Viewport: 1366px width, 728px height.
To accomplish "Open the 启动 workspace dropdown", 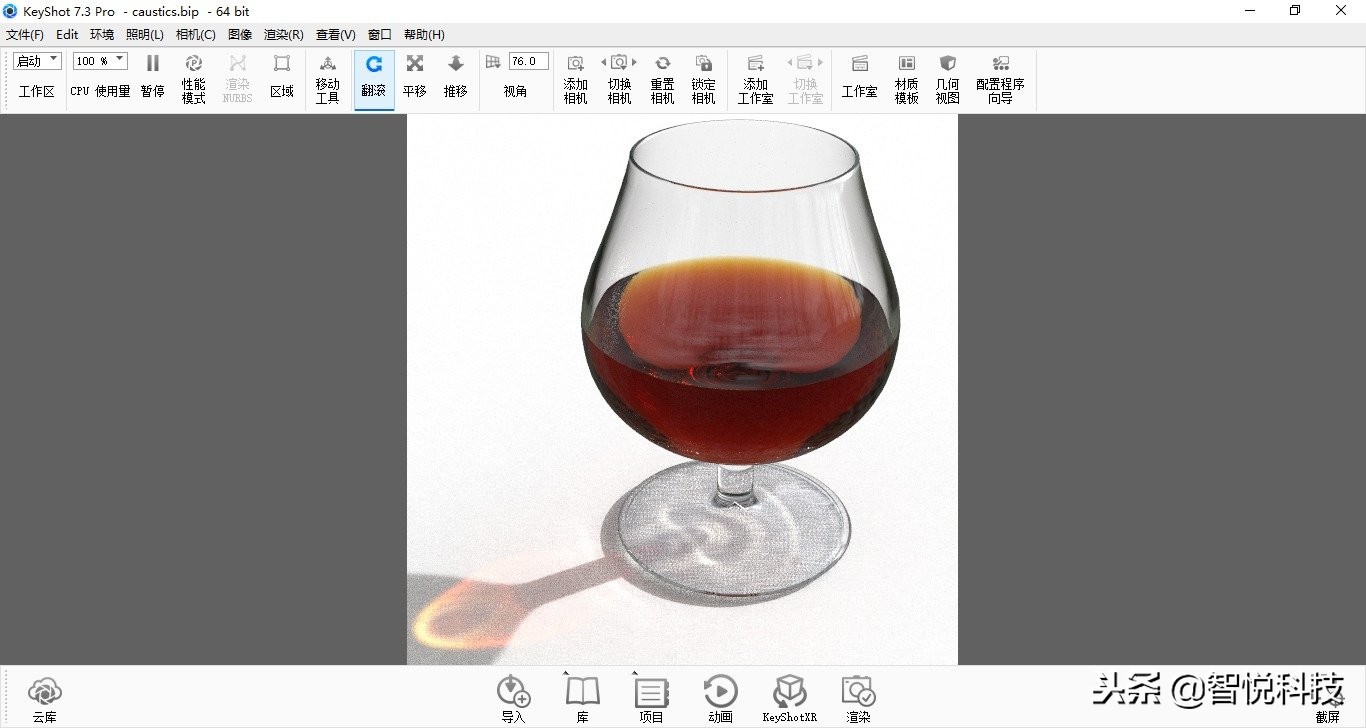I will pyautogui.click(x=36, y=60).
